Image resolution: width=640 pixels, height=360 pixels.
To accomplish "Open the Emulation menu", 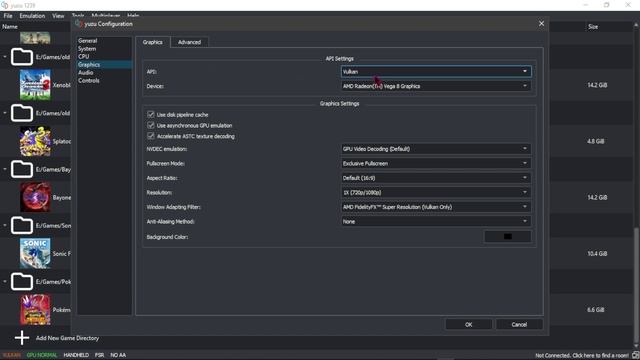I will pyautogui.click(x=32, y=16).
